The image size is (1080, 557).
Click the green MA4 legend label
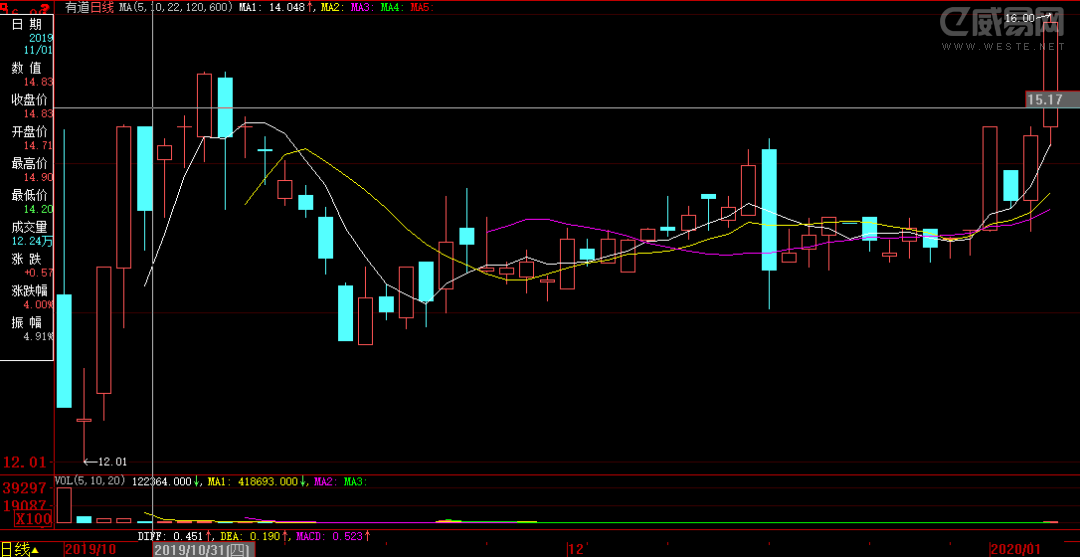392,7
